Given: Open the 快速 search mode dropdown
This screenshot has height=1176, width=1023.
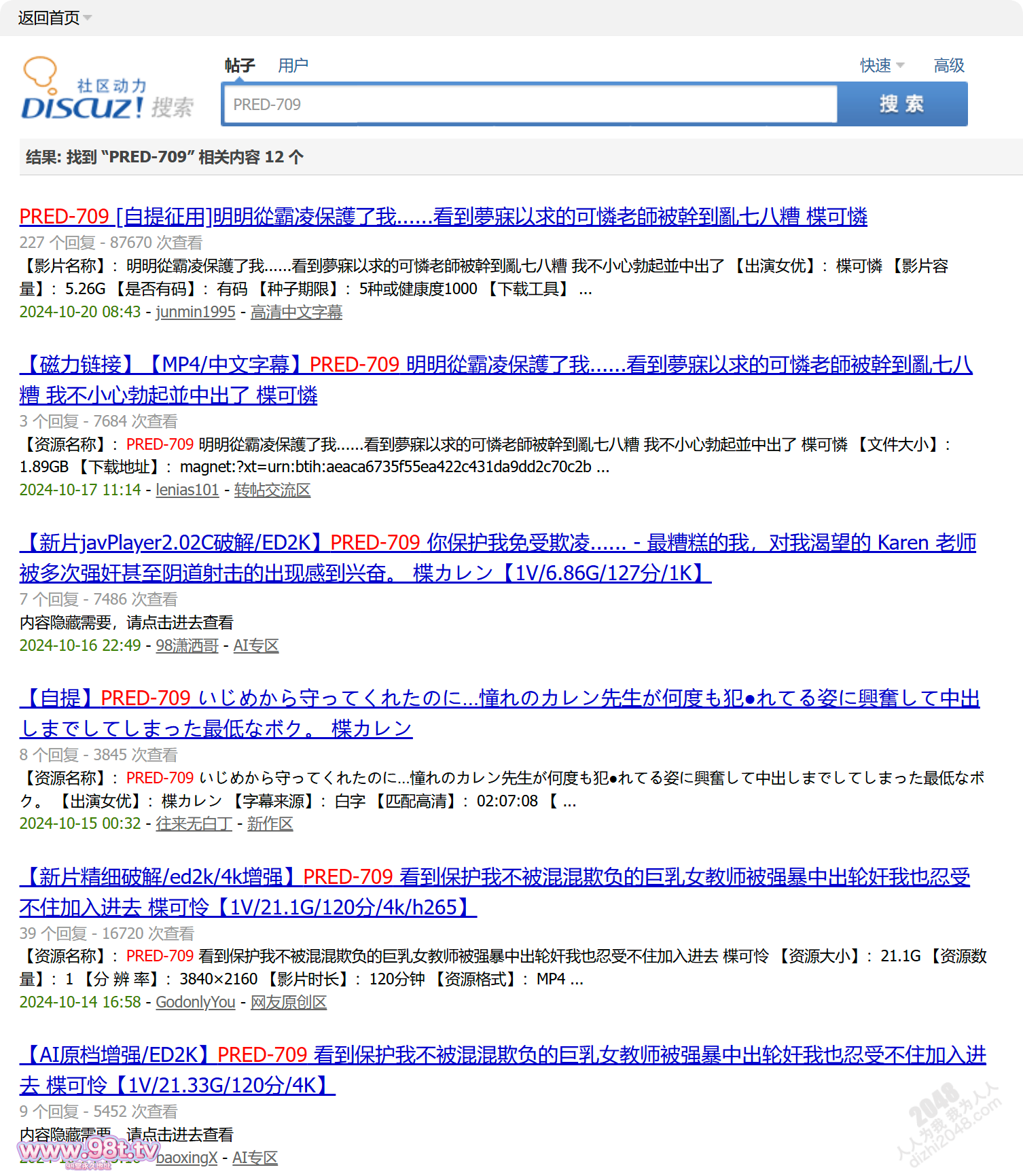Looking at the screenshot, I should click(882, 65).
